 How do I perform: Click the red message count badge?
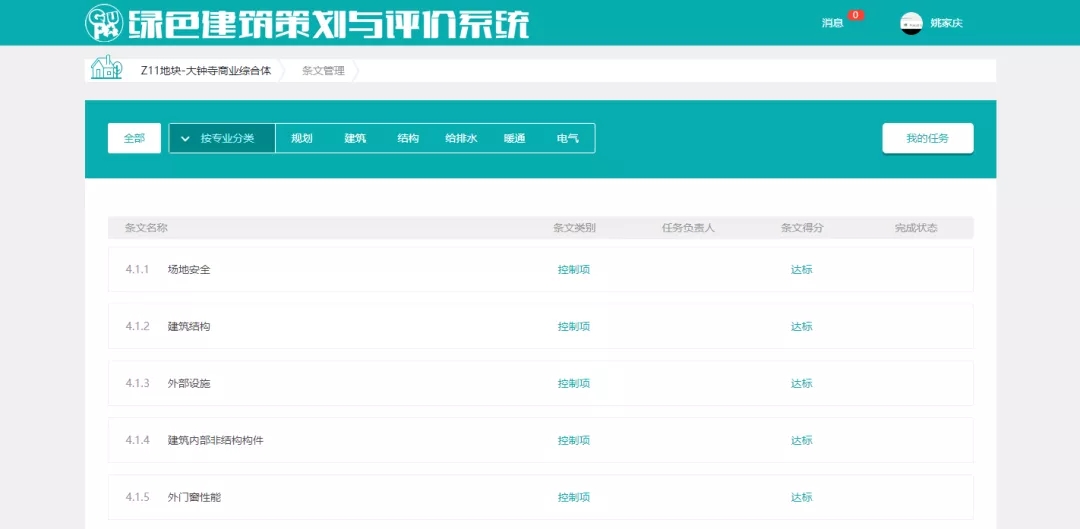[x=855, y=15]
